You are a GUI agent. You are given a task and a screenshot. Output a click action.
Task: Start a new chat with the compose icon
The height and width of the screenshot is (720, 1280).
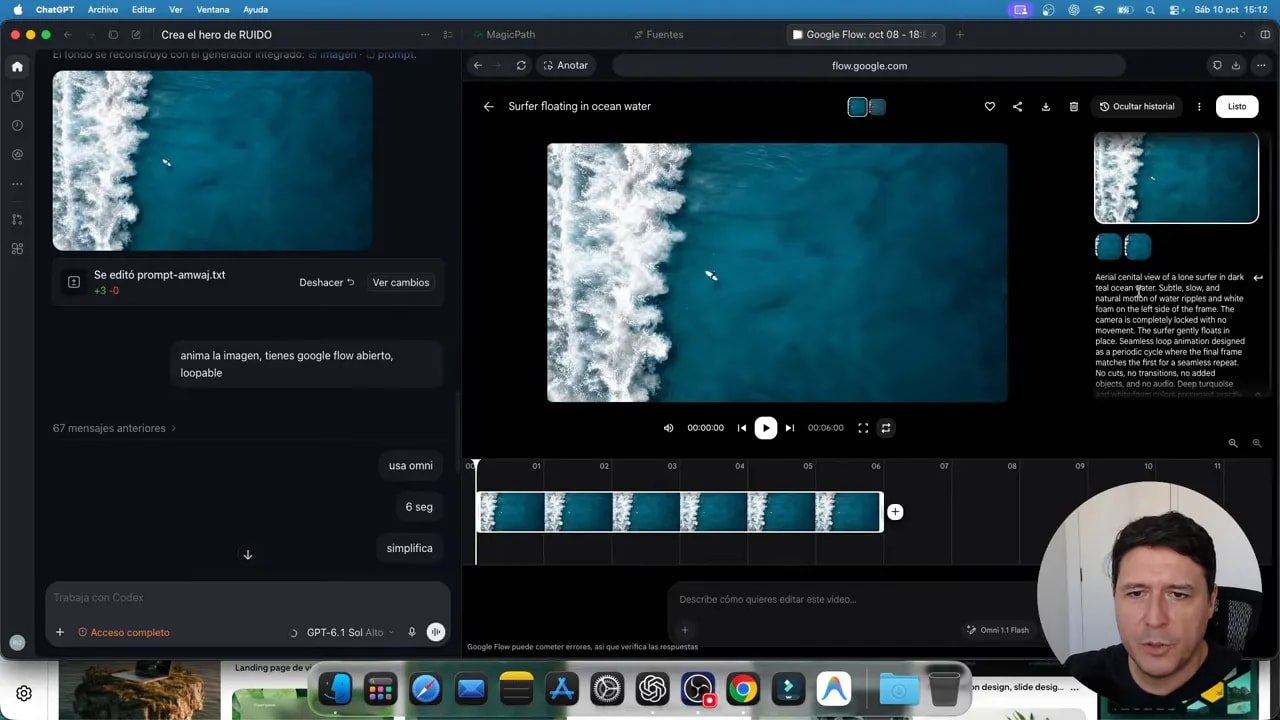[136, 35]
